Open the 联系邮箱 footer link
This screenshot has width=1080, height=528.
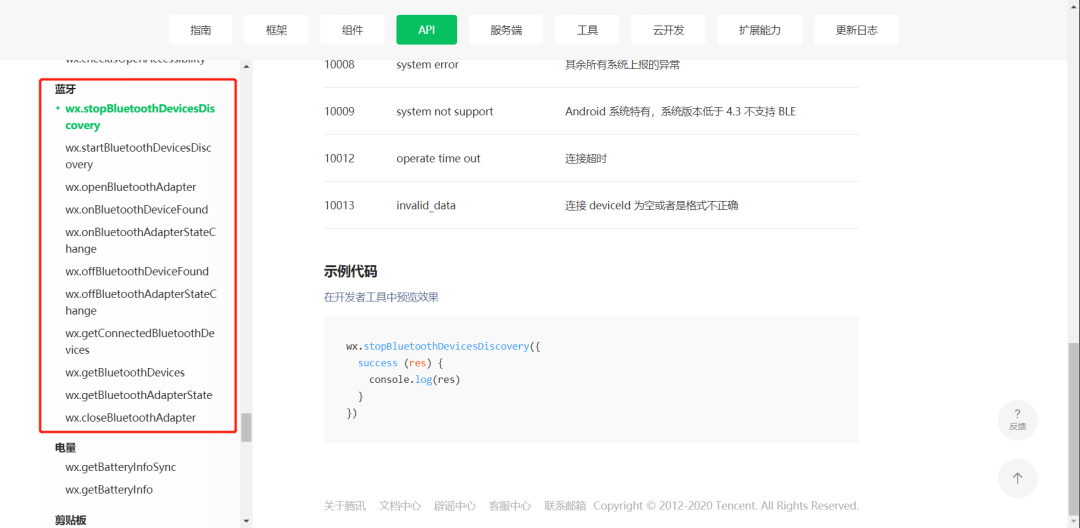(x=565, y=505)
